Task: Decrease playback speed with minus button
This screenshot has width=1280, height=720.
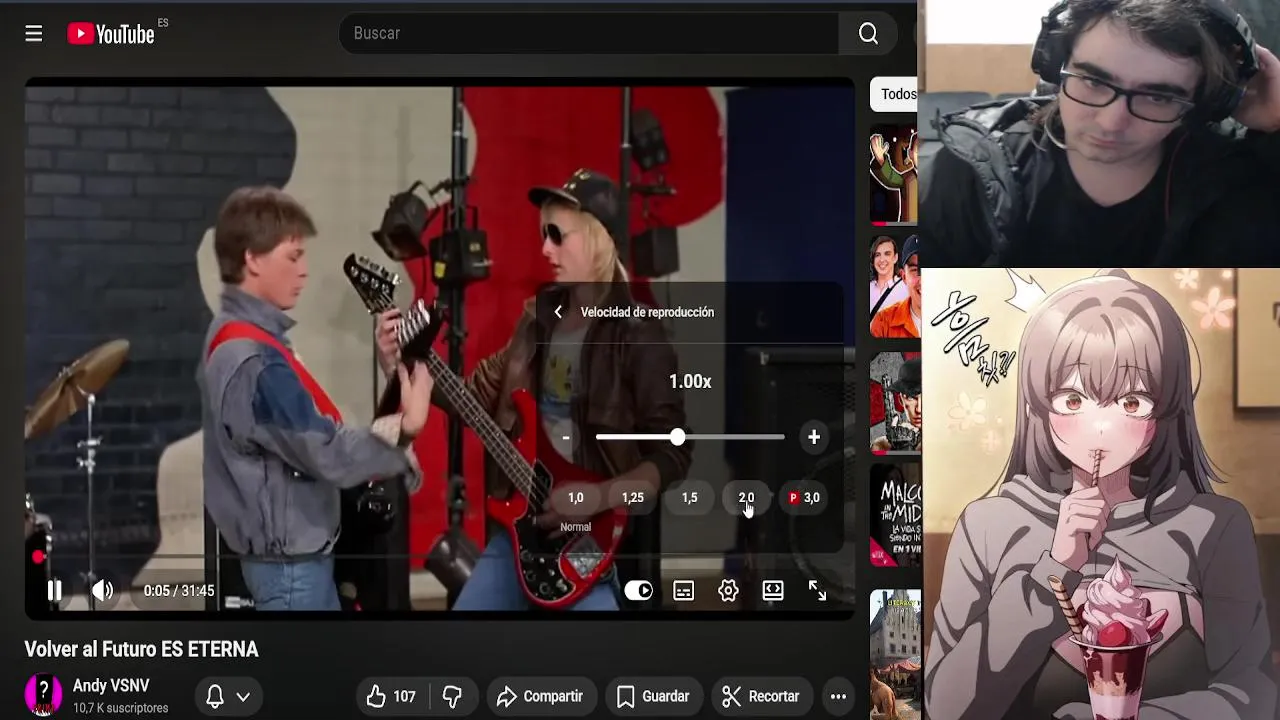Action: pos(566,437)
